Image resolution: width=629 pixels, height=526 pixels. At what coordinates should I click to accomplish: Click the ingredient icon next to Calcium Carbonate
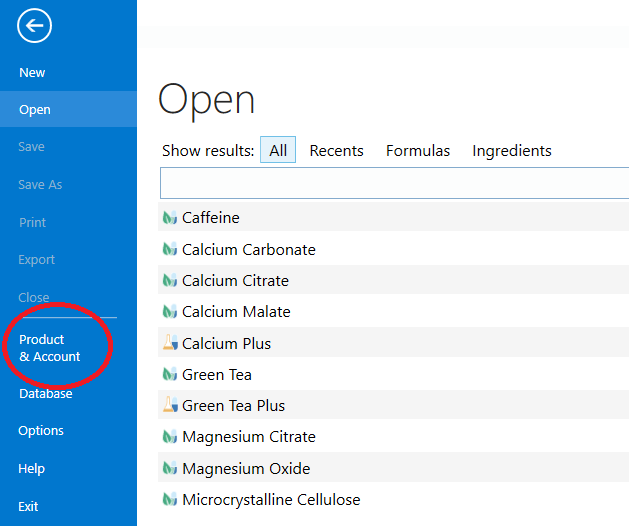tap(169, 250)
